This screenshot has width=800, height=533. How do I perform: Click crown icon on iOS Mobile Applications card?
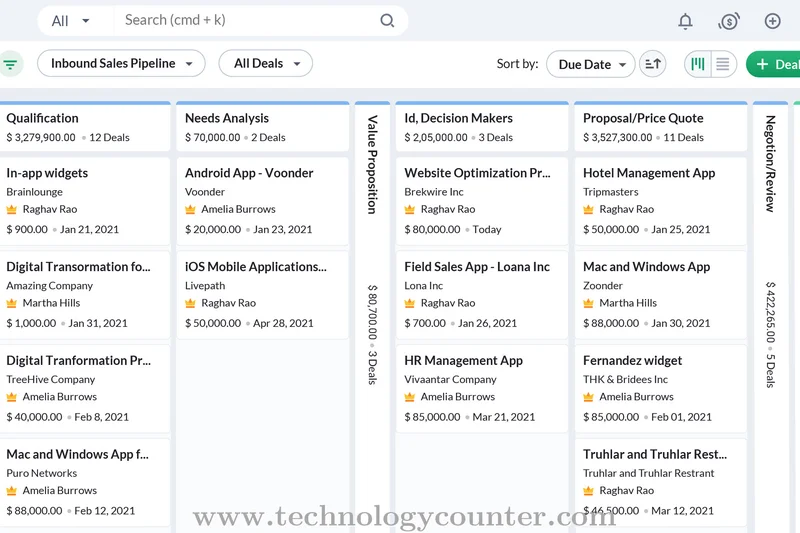click(x=190, y=303)
